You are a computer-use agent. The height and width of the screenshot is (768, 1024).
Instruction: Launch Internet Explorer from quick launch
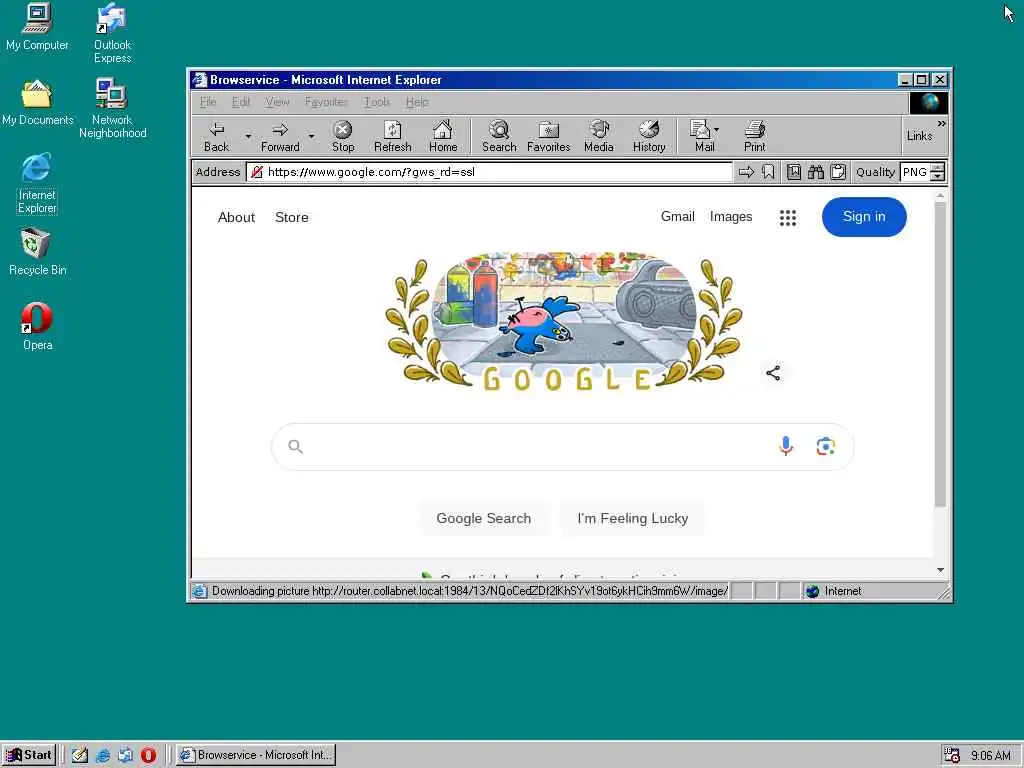pos(103,755)
